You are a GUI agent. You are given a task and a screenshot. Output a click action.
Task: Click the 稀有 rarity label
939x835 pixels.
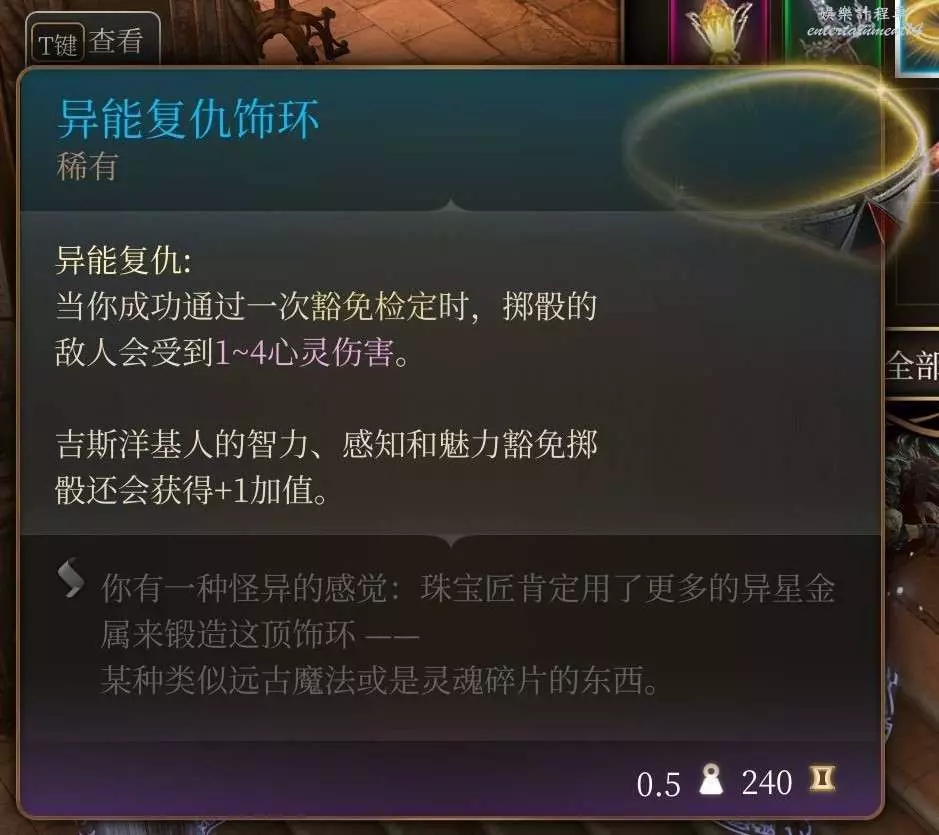[87, 166]
